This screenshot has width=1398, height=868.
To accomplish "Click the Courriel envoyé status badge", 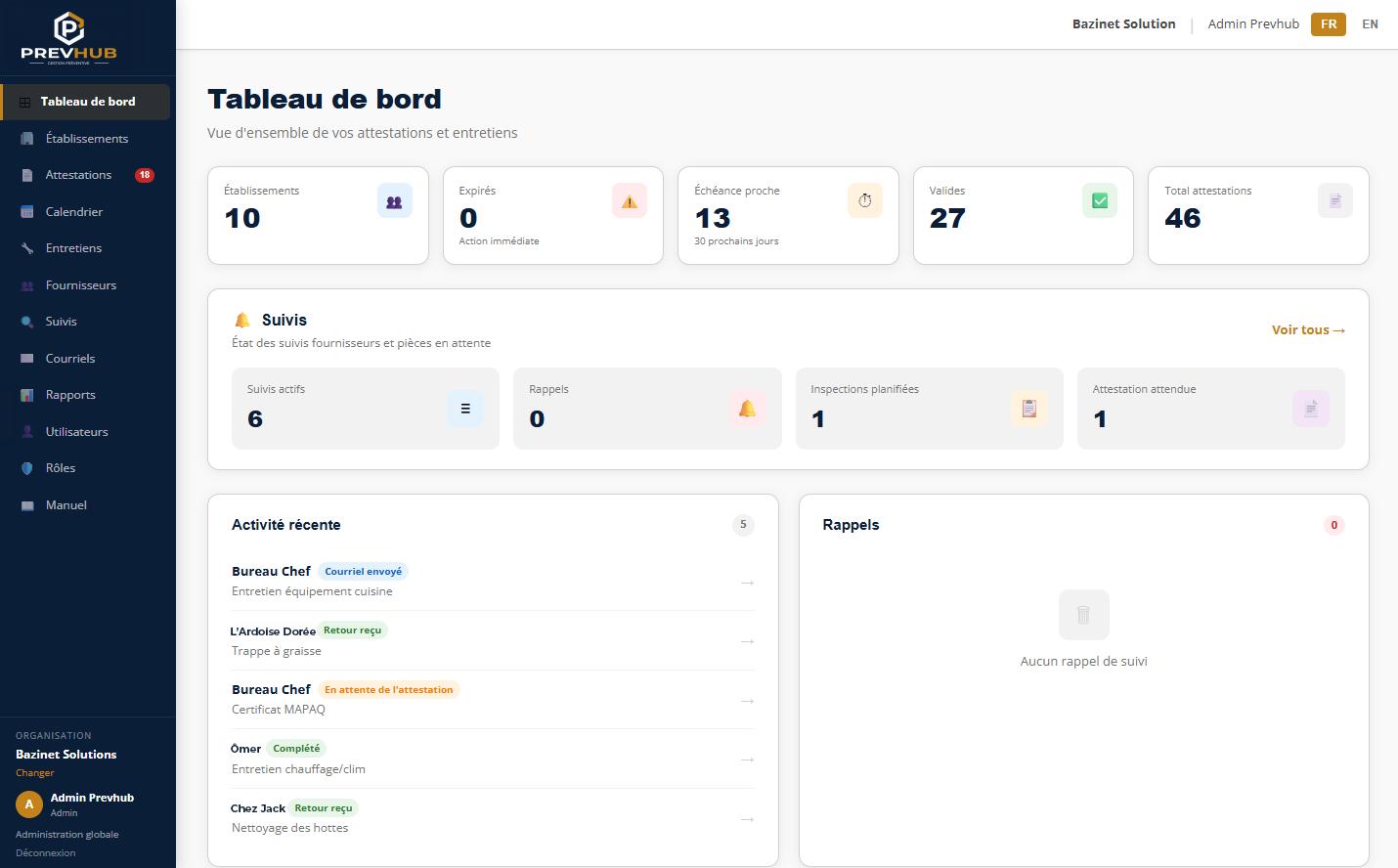I will click(363, 572).
